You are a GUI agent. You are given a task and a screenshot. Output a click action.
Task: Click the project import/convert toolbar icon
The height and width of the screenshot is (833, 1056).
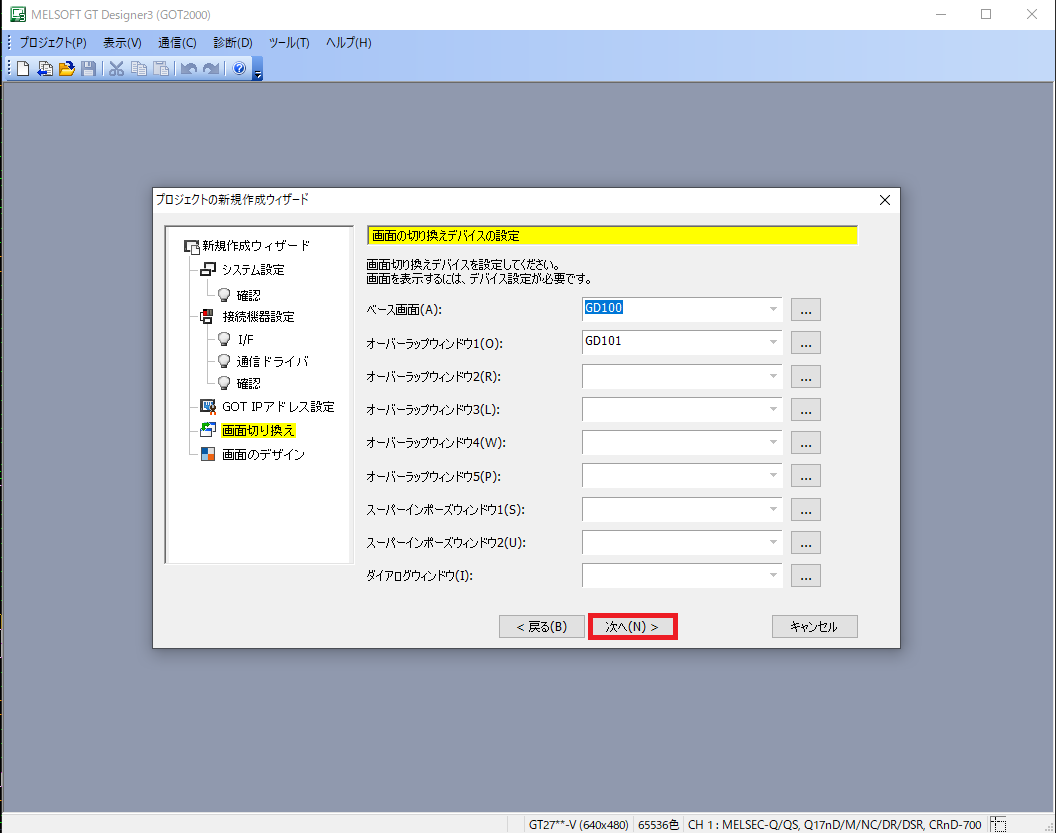(45, 68)
